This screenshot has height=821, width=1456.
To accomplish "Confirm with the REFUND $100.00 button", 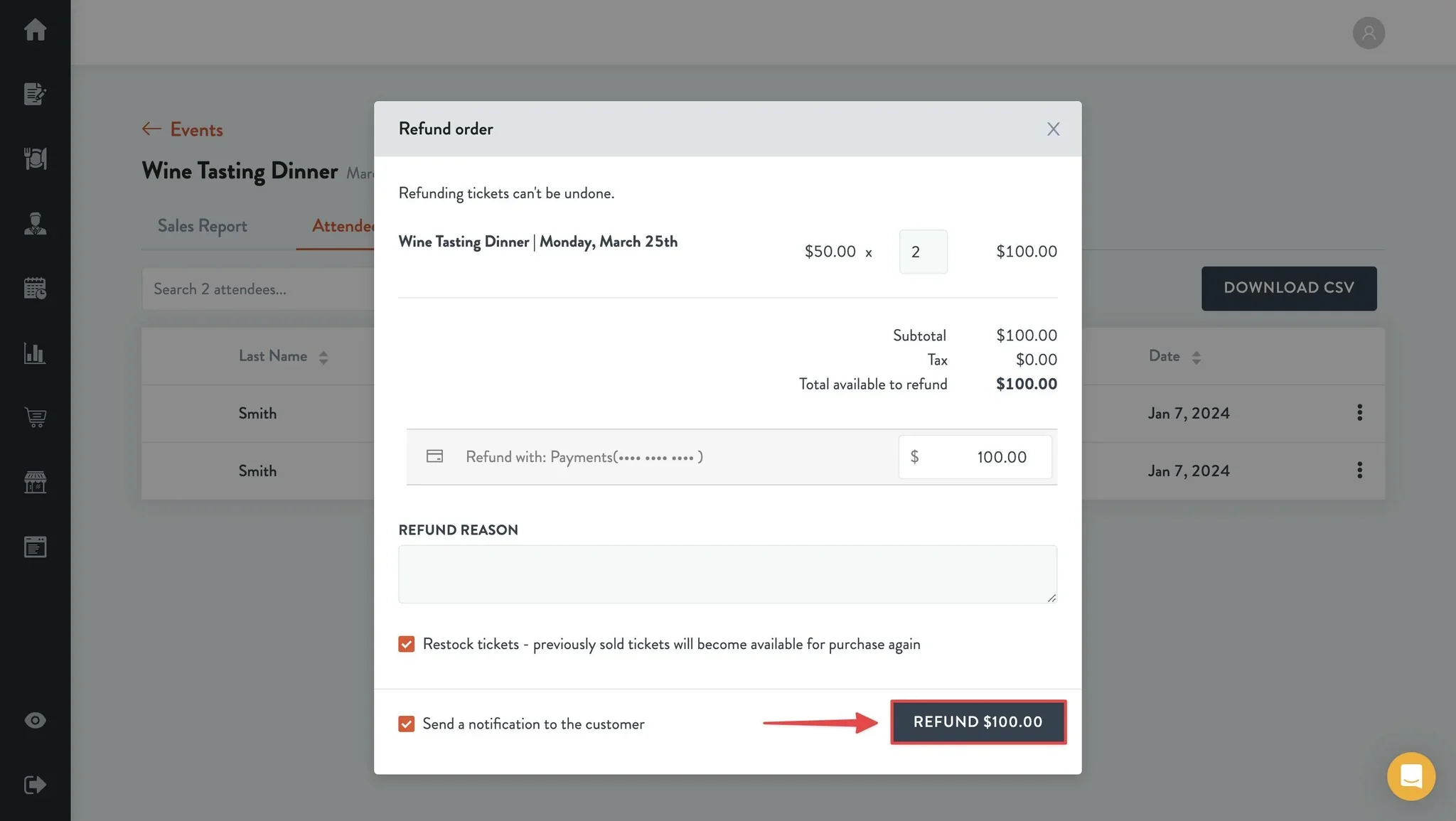I will 978,722.
